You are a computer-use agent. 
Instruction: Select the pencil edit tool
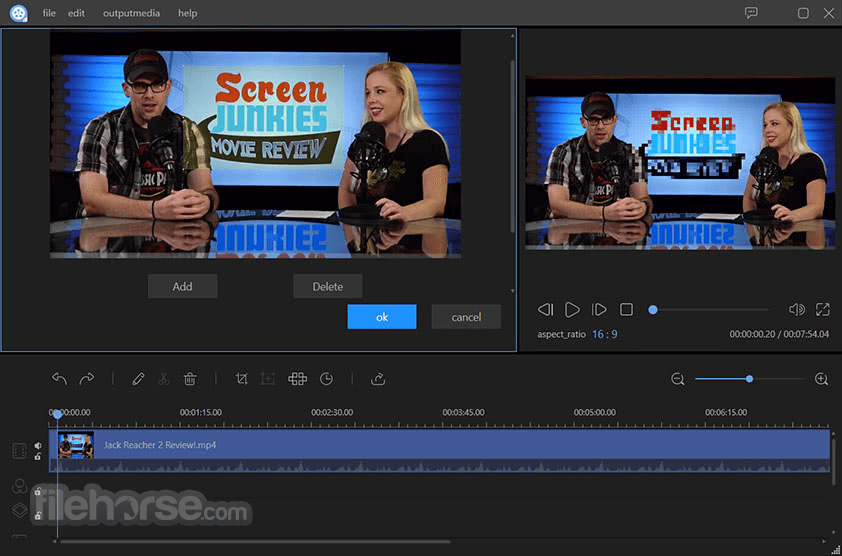pos(138,379)
